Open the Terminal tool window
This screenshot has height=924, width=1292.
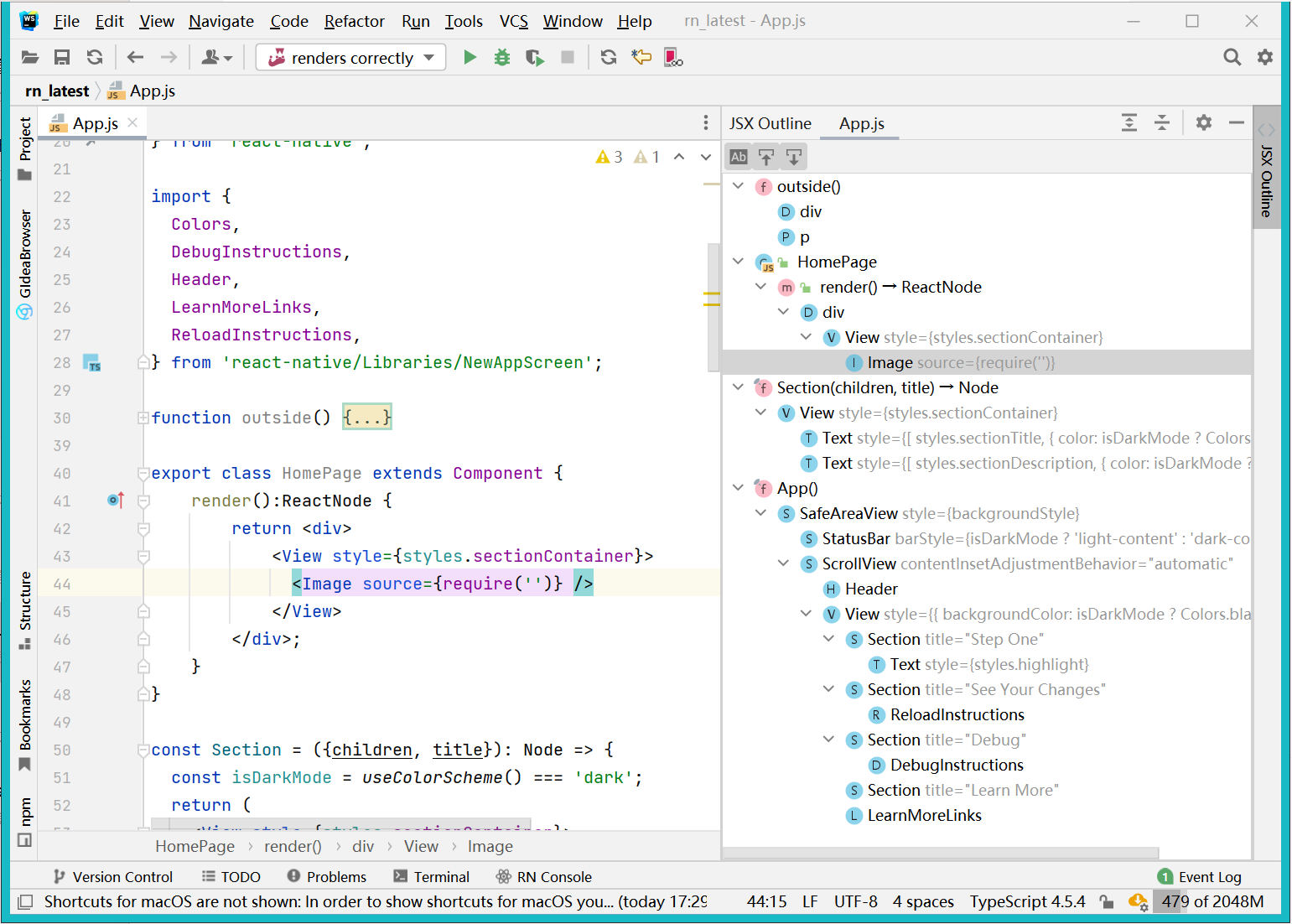click(x=431, y=876)
